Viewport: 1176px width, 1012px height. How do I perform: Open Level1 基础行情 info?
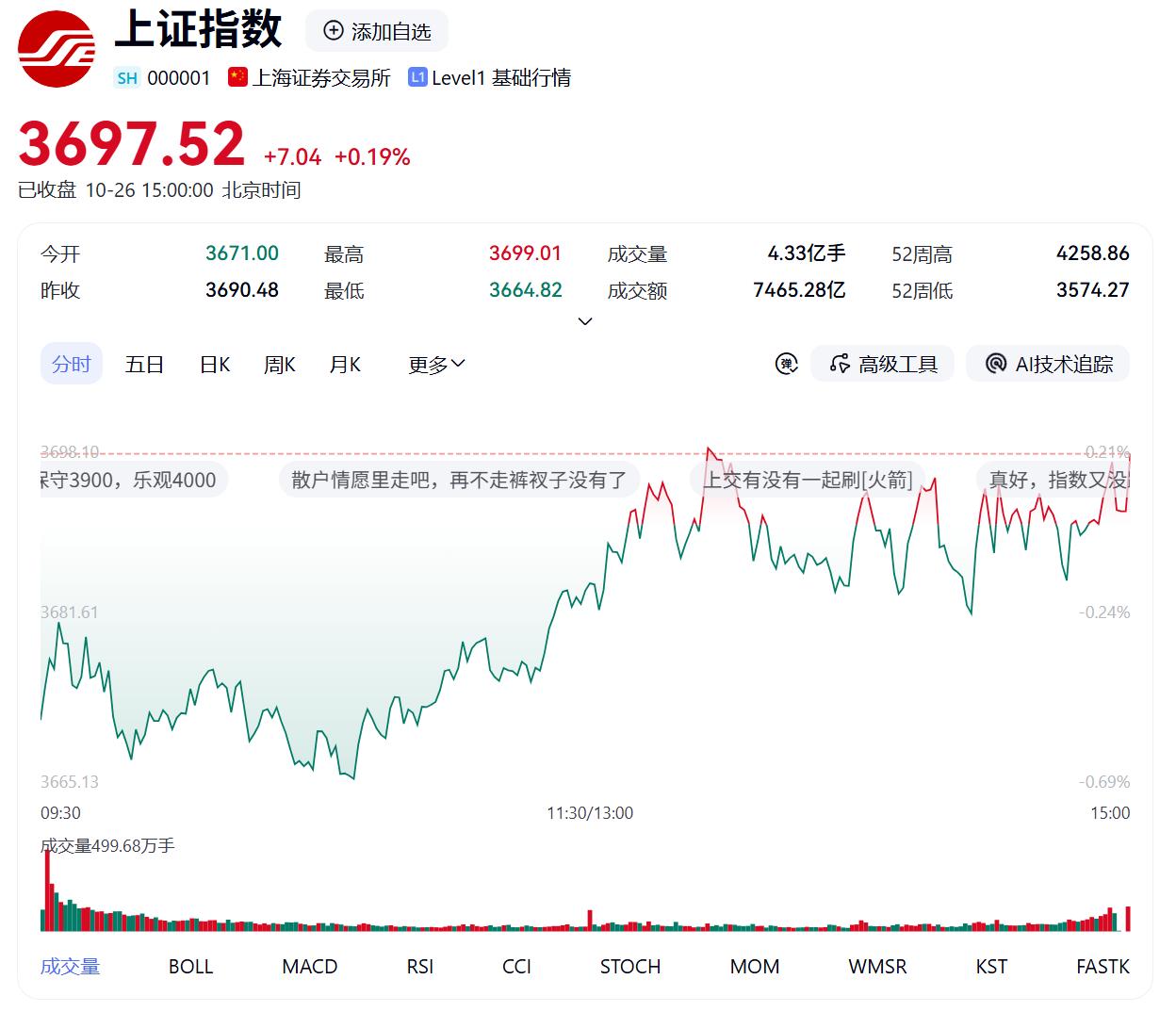coord(501,78)
